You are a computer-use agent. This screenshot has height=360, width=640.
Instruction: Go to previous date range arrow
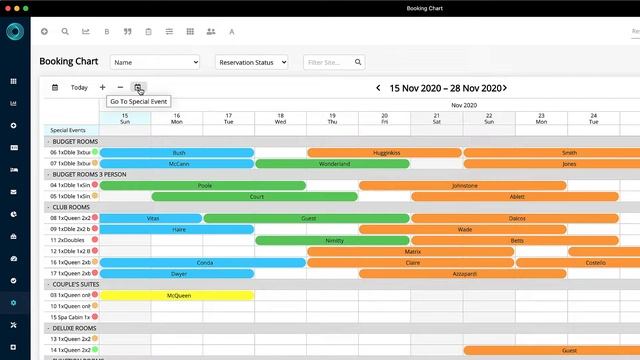click(378, 88)
